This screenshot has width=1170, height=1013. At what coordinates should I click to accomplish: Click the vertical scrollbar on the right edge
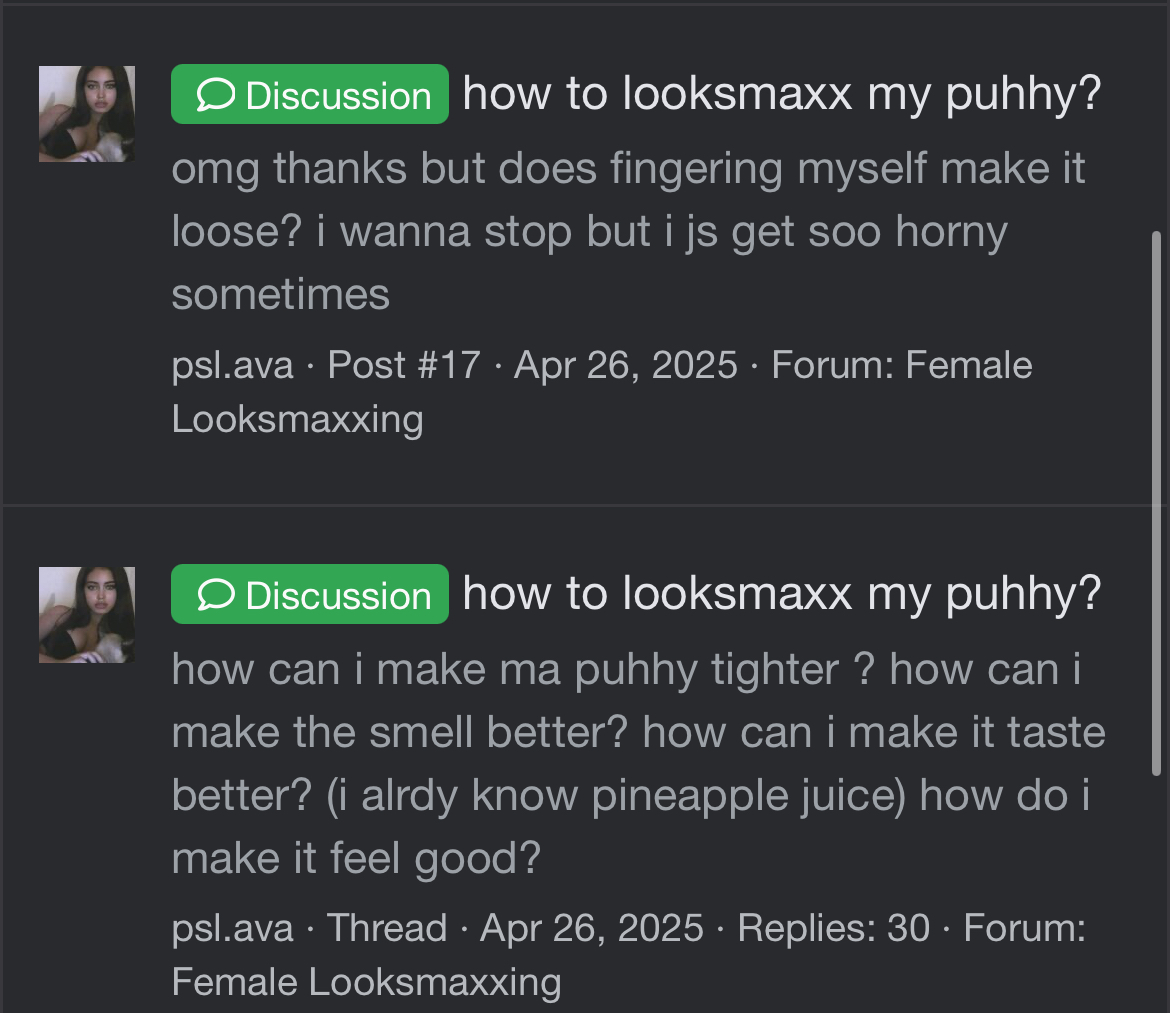[1157, 500]
